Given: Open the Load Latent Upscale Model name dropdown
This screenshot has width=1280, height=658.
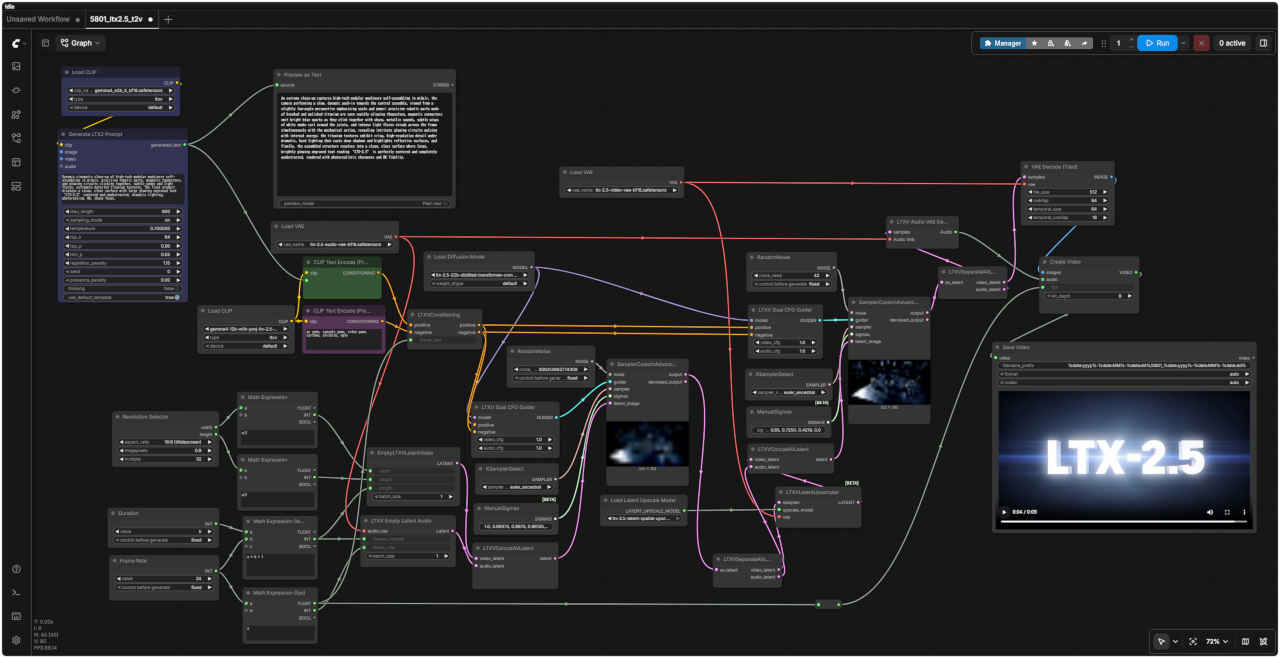Looking at the screenshot, I should coord(644,518).
